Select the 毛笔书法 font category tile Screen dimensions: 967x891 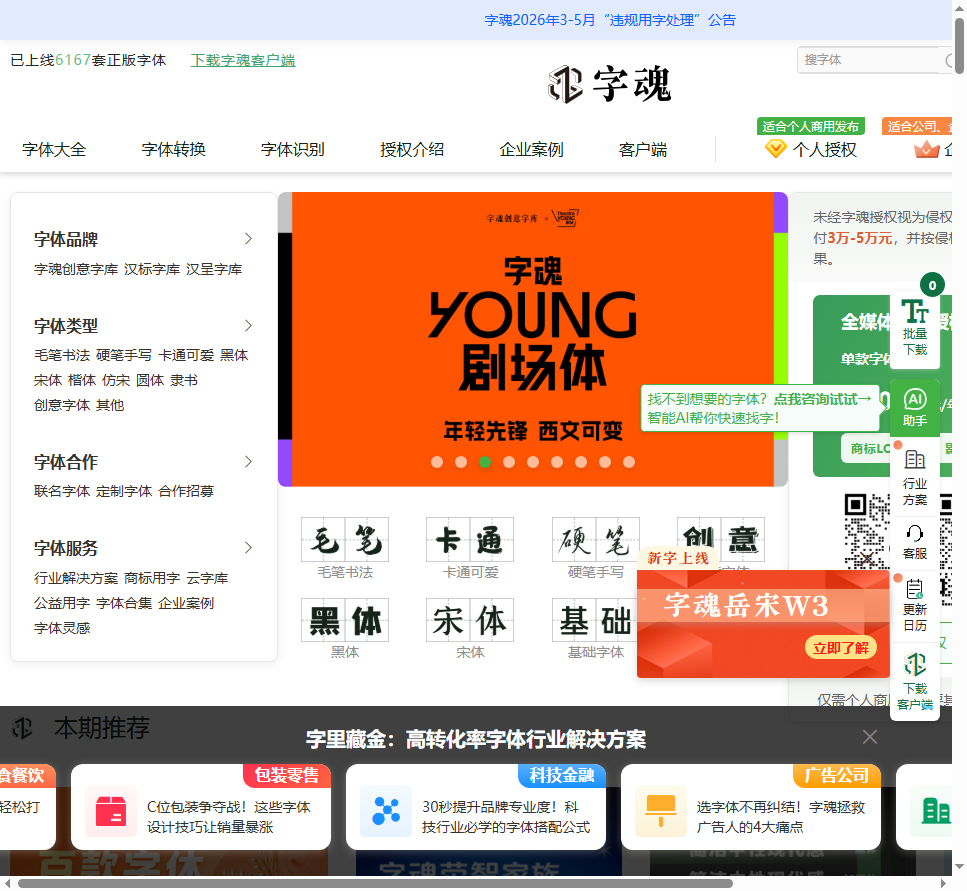pos(345,548)
